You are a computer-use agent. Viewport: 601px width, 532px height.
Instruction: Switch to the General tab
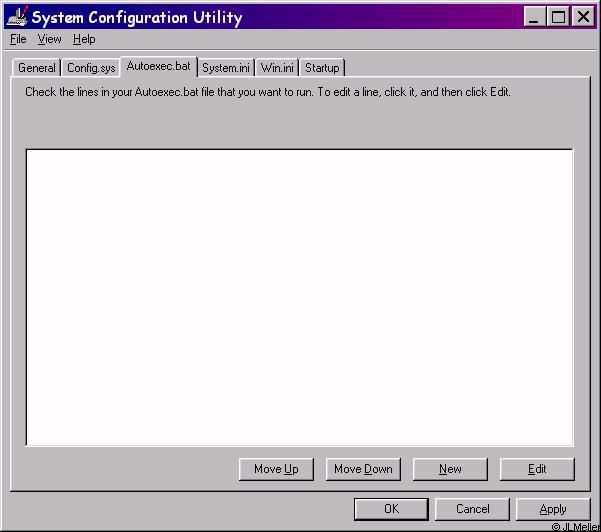click(x=37, y=68)
